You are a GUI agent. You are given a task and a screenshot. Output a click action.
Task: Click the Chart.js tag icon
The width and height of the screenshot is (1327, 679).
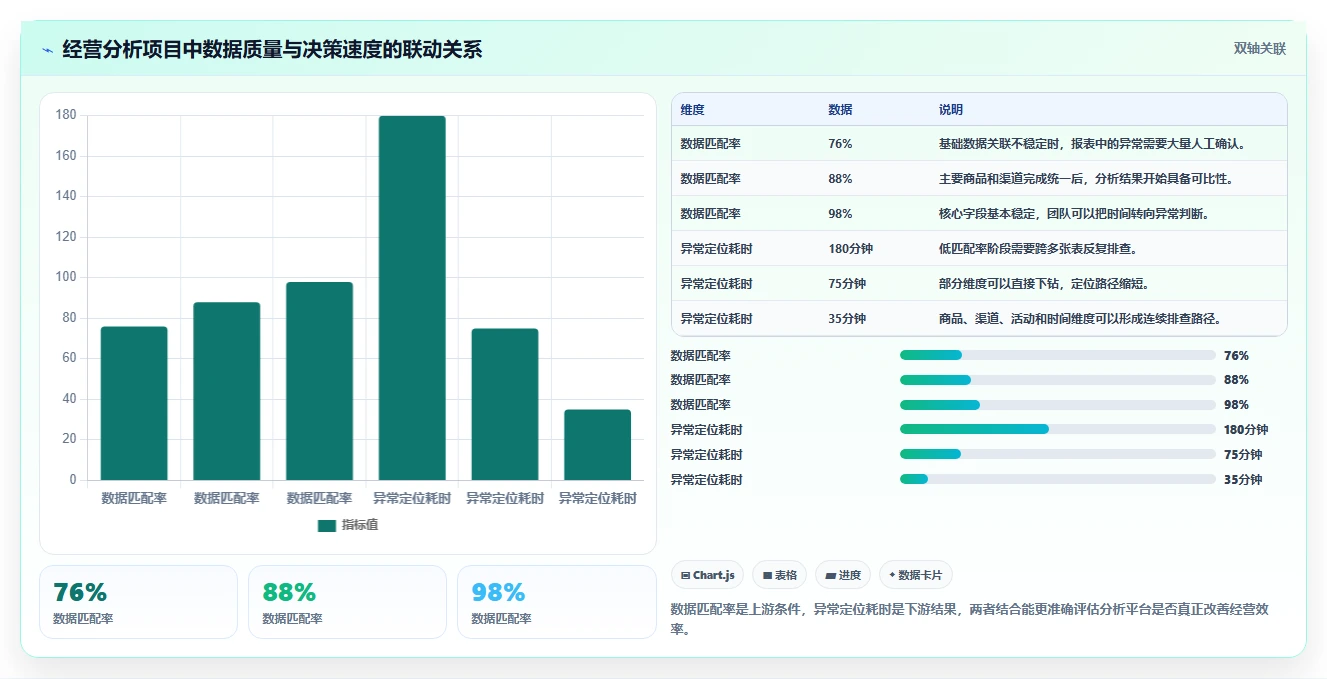tap(685, 576)
